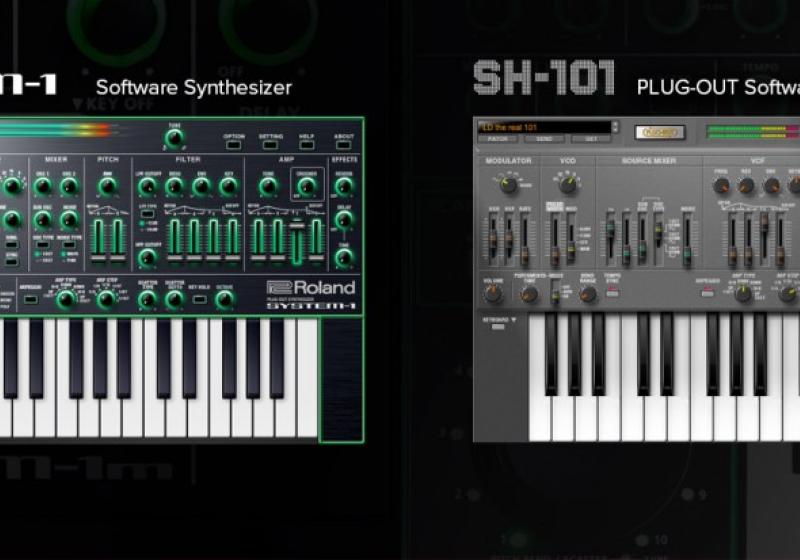Screen dimensions: 800x560
Task: Click the About button on System-1
Action: [343, 144]
